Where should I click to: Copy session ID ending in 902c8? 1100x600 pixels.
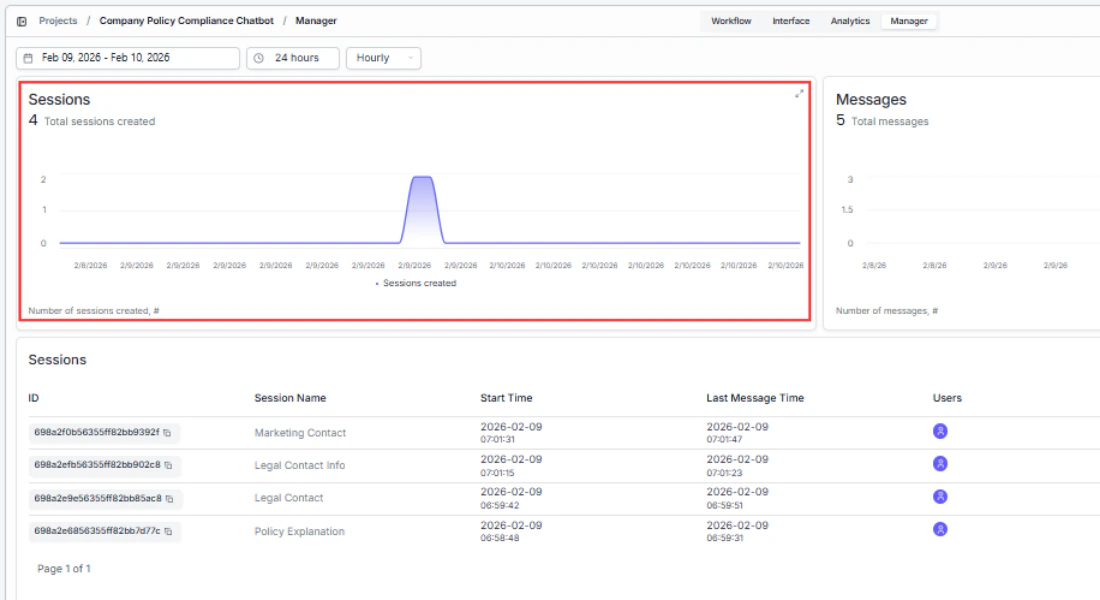[168, 465]
